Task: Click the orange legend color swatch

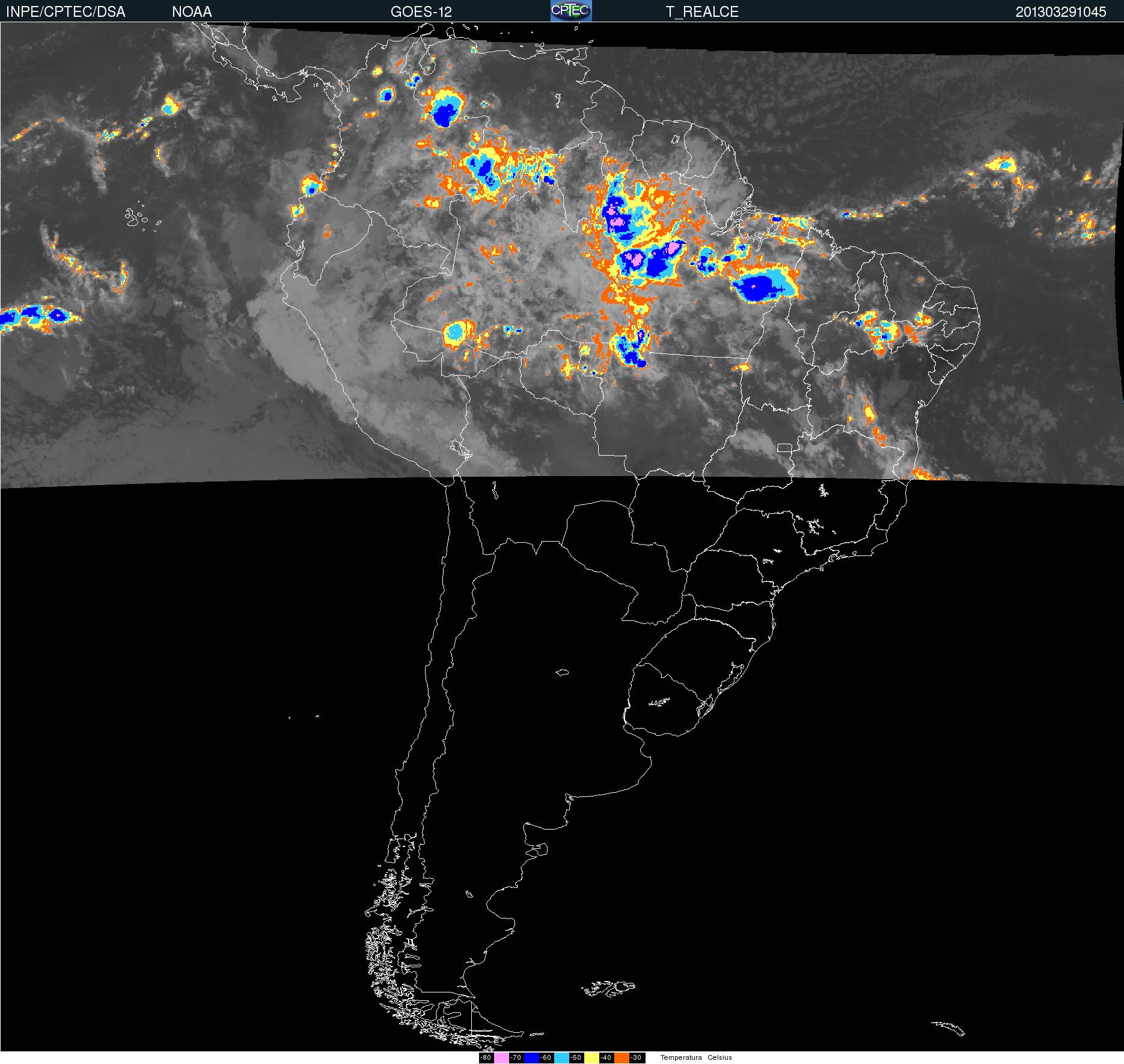Action: [x=622, y=1058]
